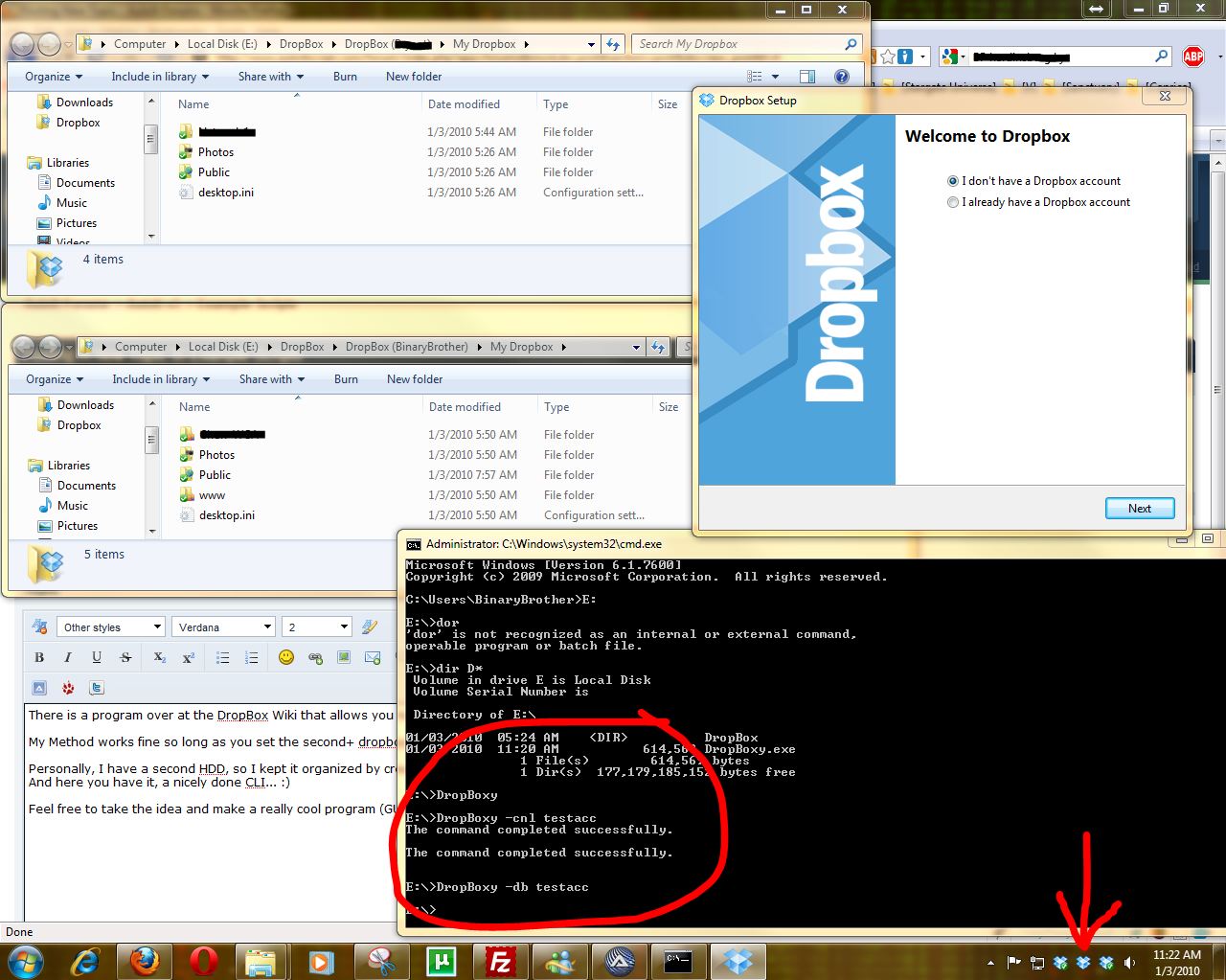Open "Share with" in top Explorer window
Viewport: 1226px width, 980px height.
pyautogui.click(x=271, y=77)
